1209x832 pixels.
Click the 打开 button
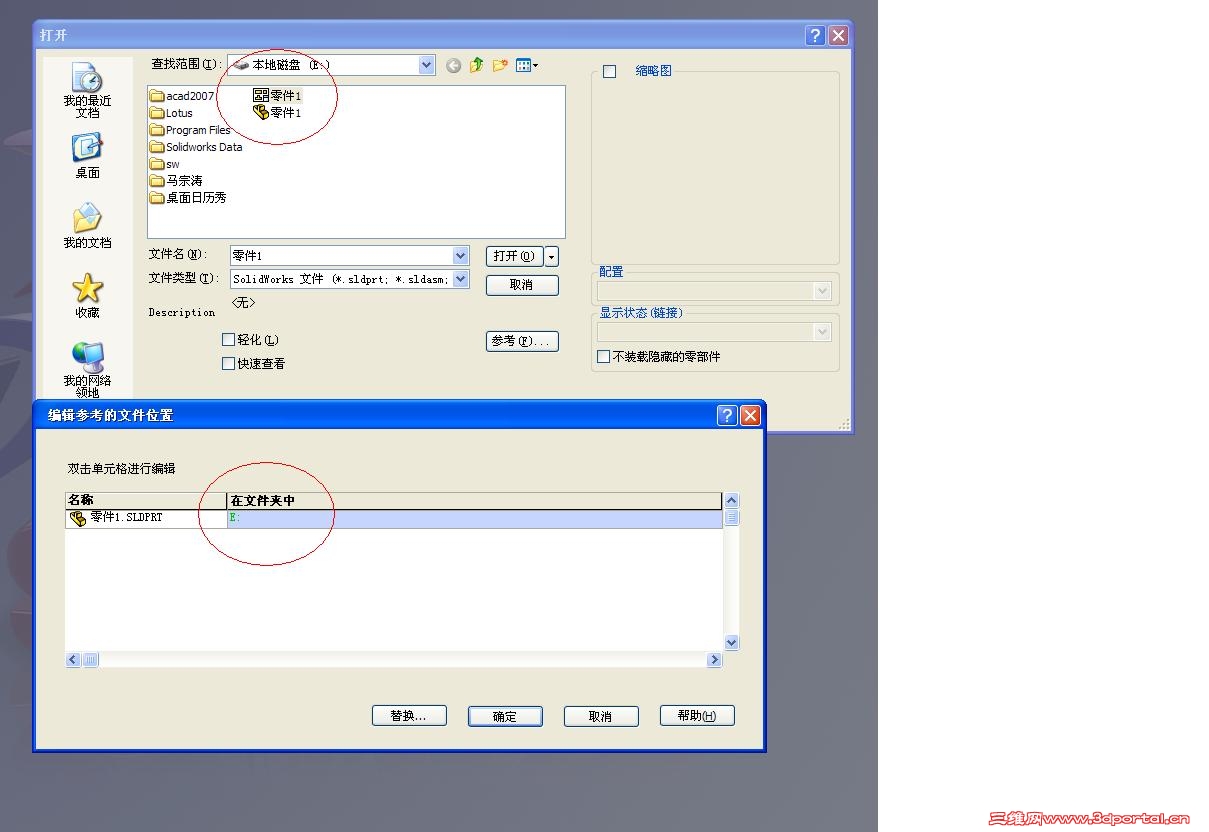(x=515, y=257)
